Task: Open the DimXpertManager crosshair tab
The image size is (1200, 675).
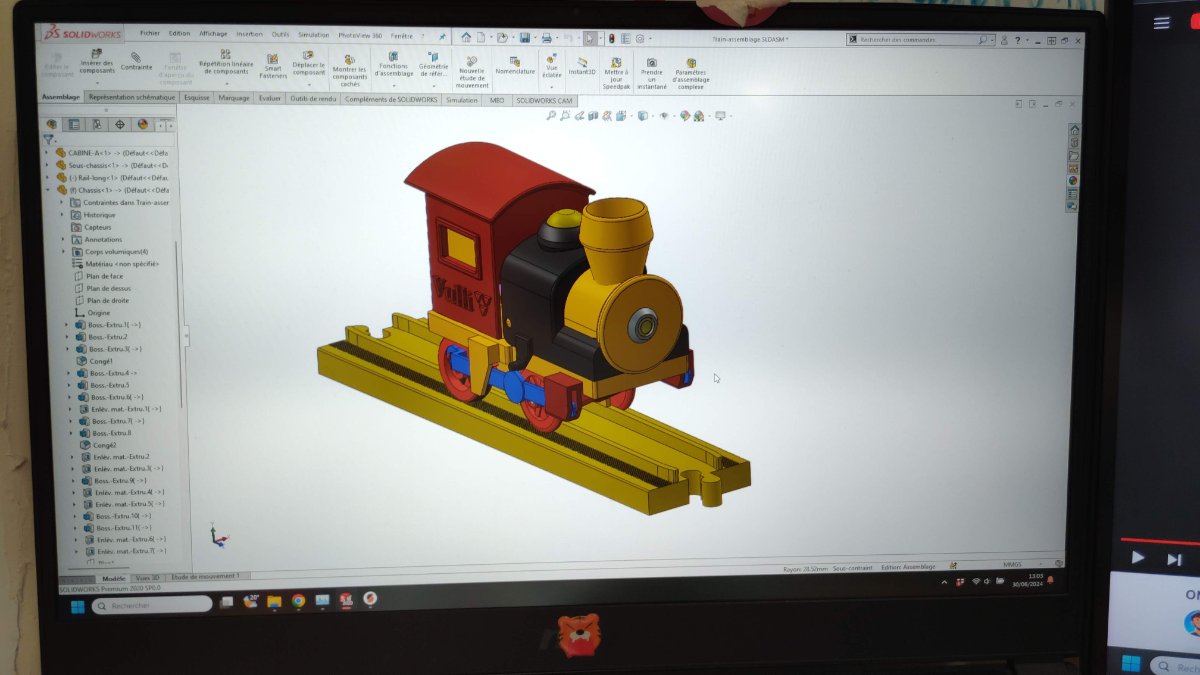Action: coord(120,124)
